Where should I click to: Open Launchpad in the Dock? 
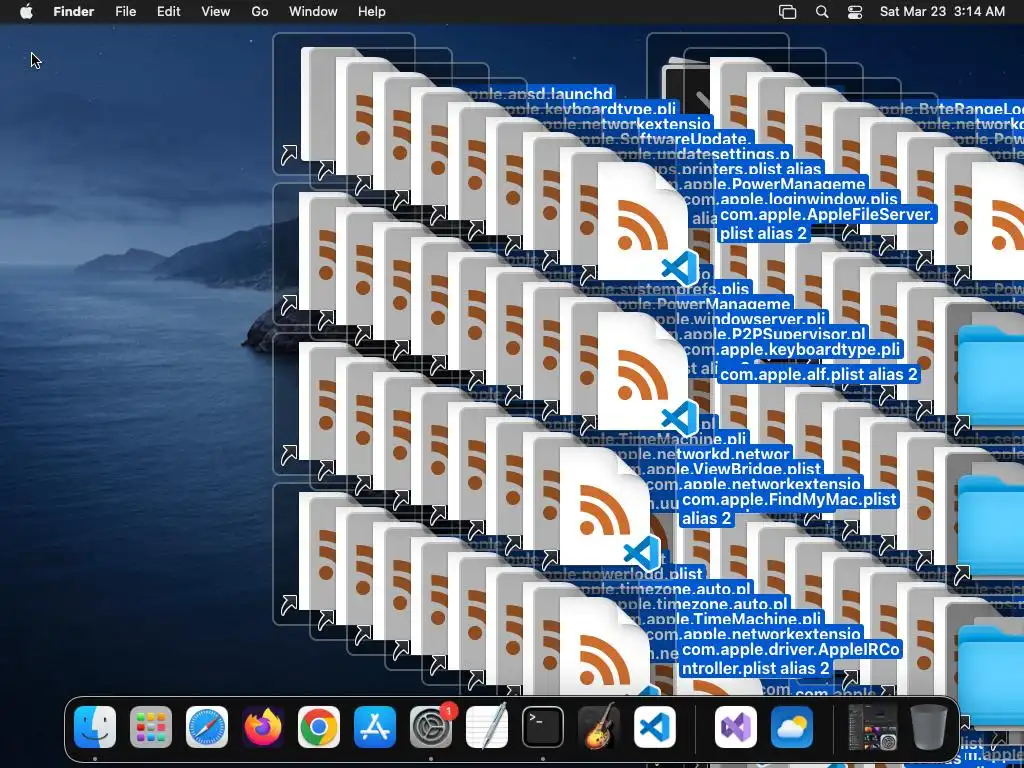coord(151,727)
